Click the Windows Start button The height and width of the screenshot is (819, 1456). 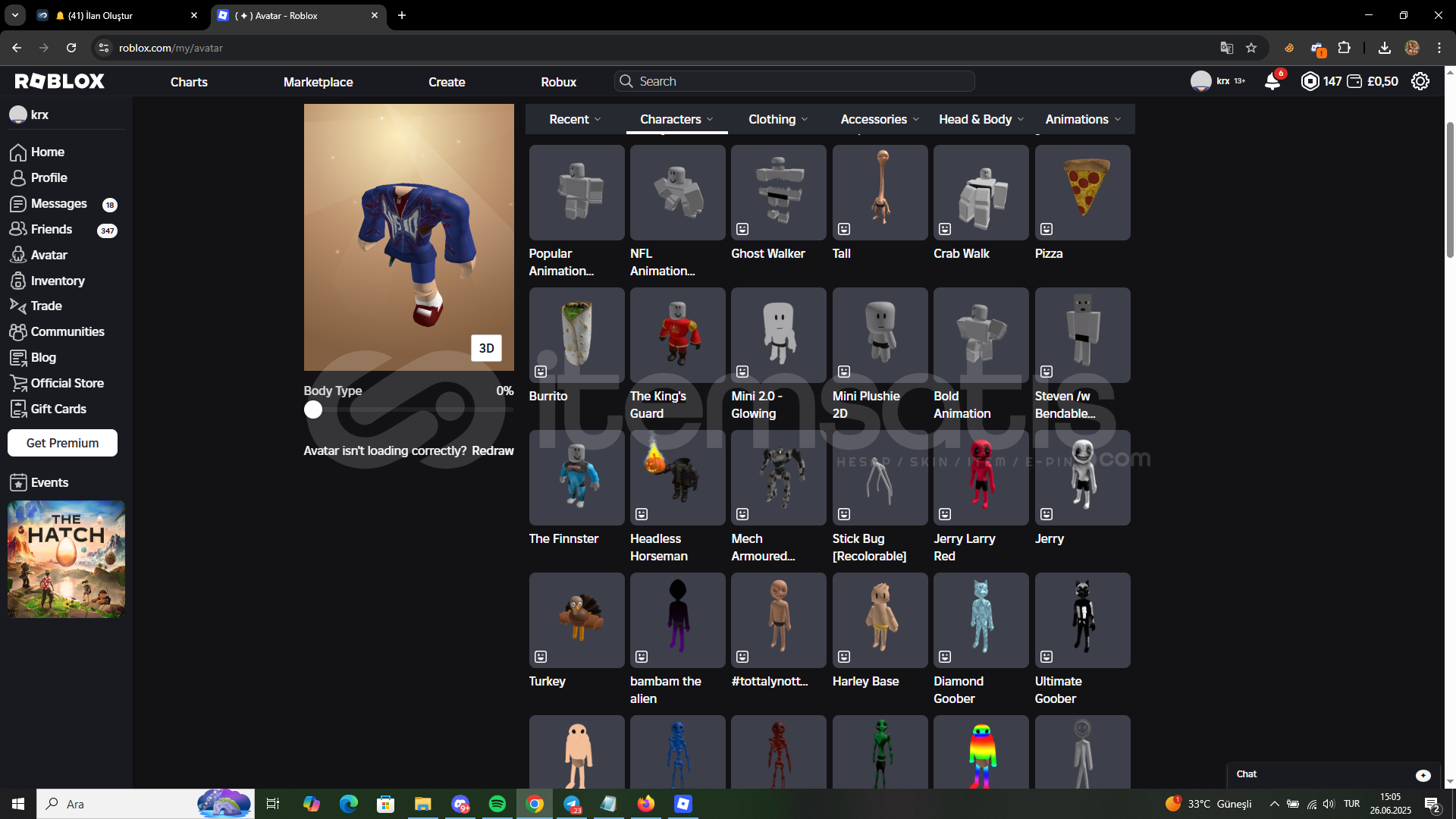click(18, 804)
